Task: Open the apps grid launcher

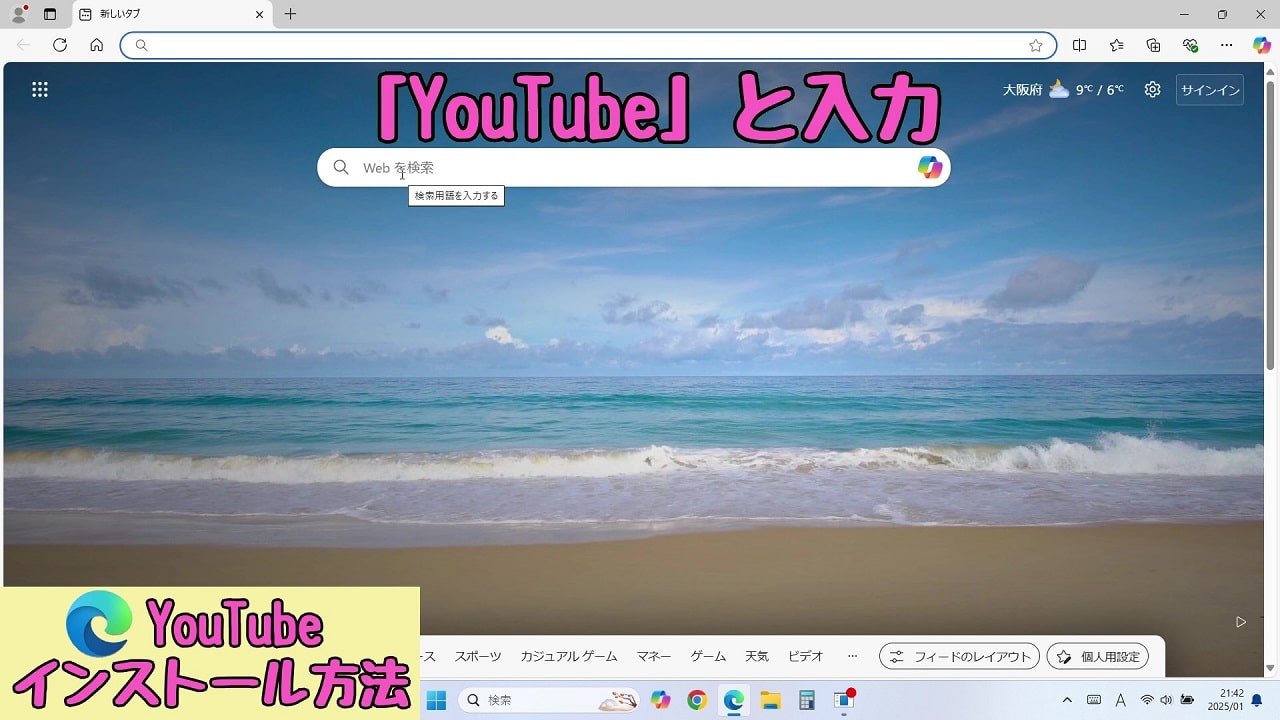Action: [x=40, y=90]
